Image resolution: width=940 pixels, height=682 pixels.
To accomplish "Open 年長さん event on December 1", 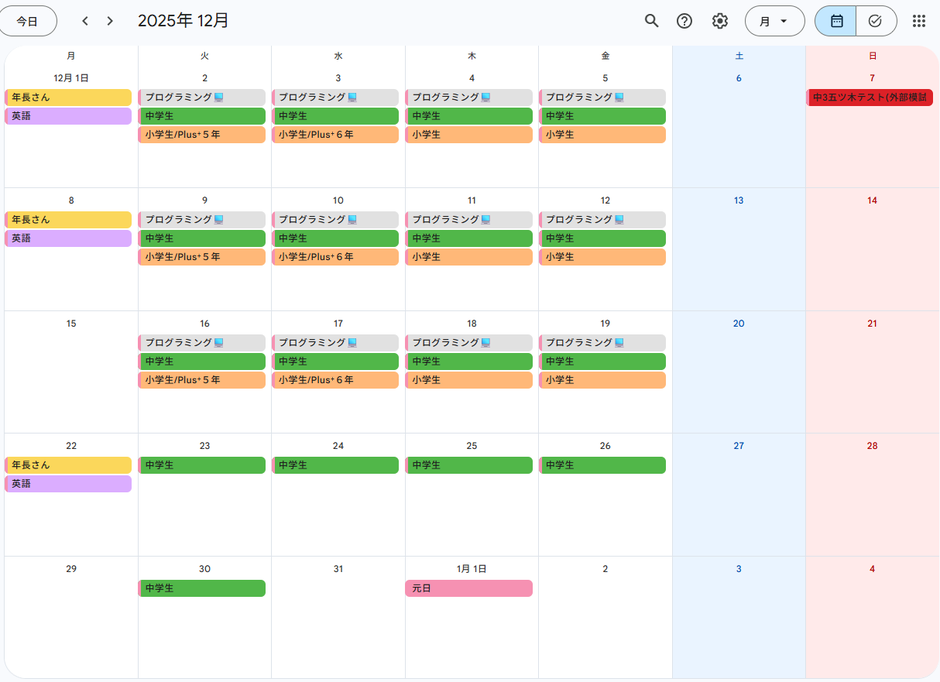I will (x=68, y=97).
